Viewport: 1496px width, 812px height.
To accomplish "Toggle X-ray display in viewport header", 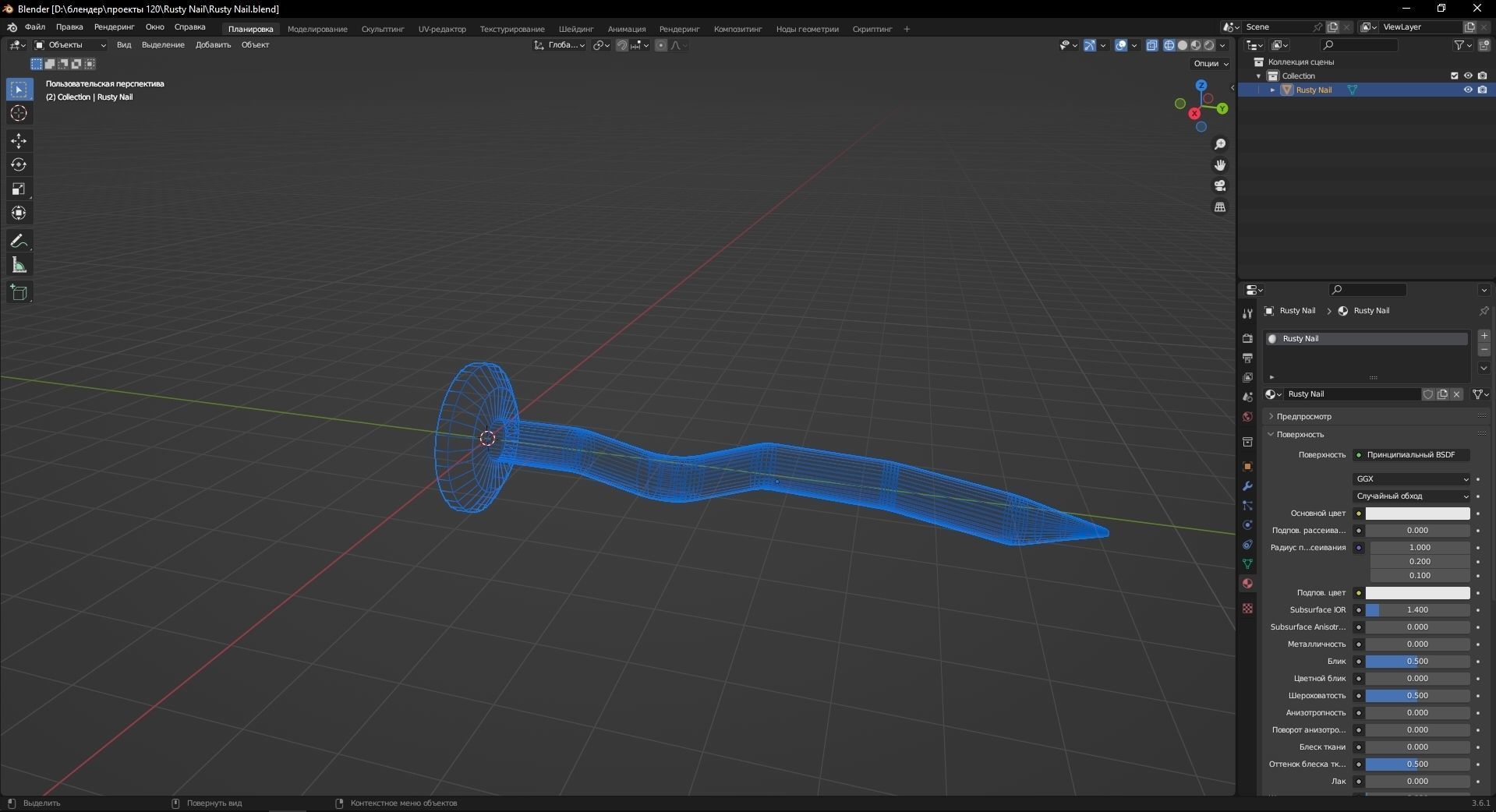I will (1152, 45).
